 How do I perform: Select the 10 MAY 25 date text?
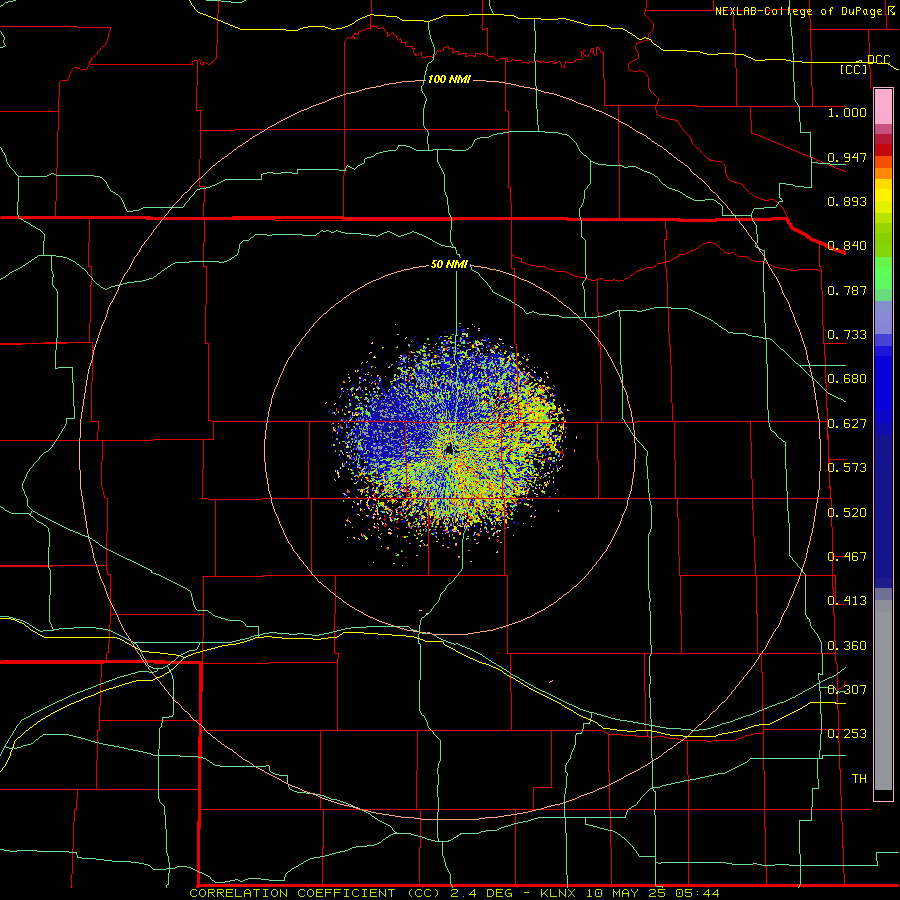point(628,893)
